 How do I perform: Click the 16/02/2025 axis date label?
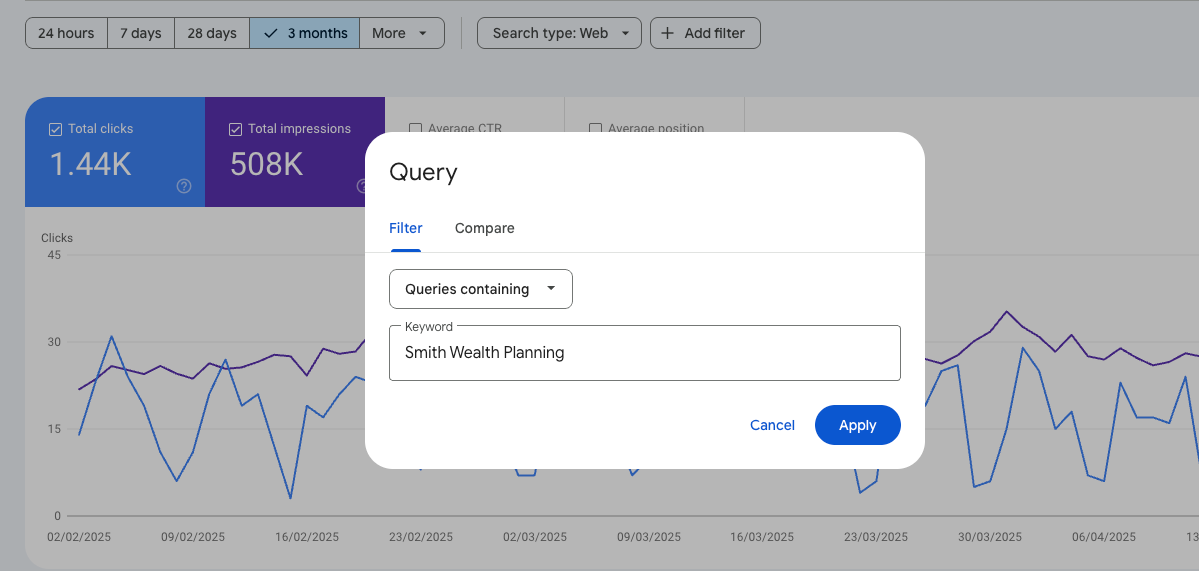[x=307, y=537]
